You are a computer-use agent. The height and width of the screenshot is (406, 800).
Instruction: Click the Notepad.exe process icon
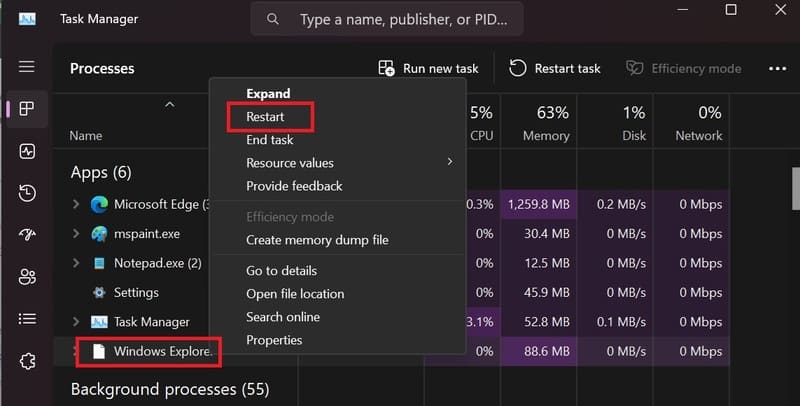click(99, 263)
